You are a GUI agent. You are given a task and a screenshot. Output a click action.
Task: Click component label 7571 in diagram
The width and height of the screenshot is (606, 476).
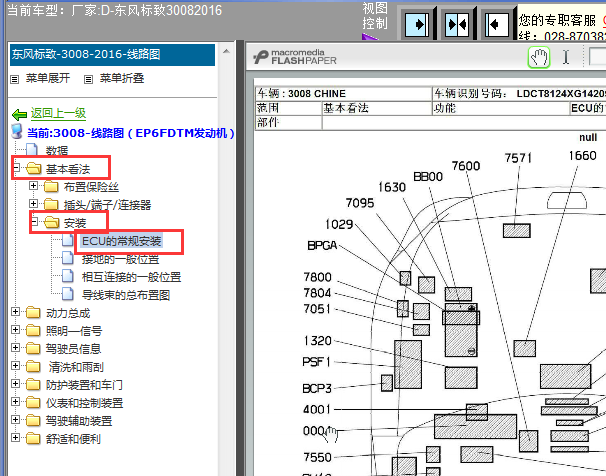point(518,158)
